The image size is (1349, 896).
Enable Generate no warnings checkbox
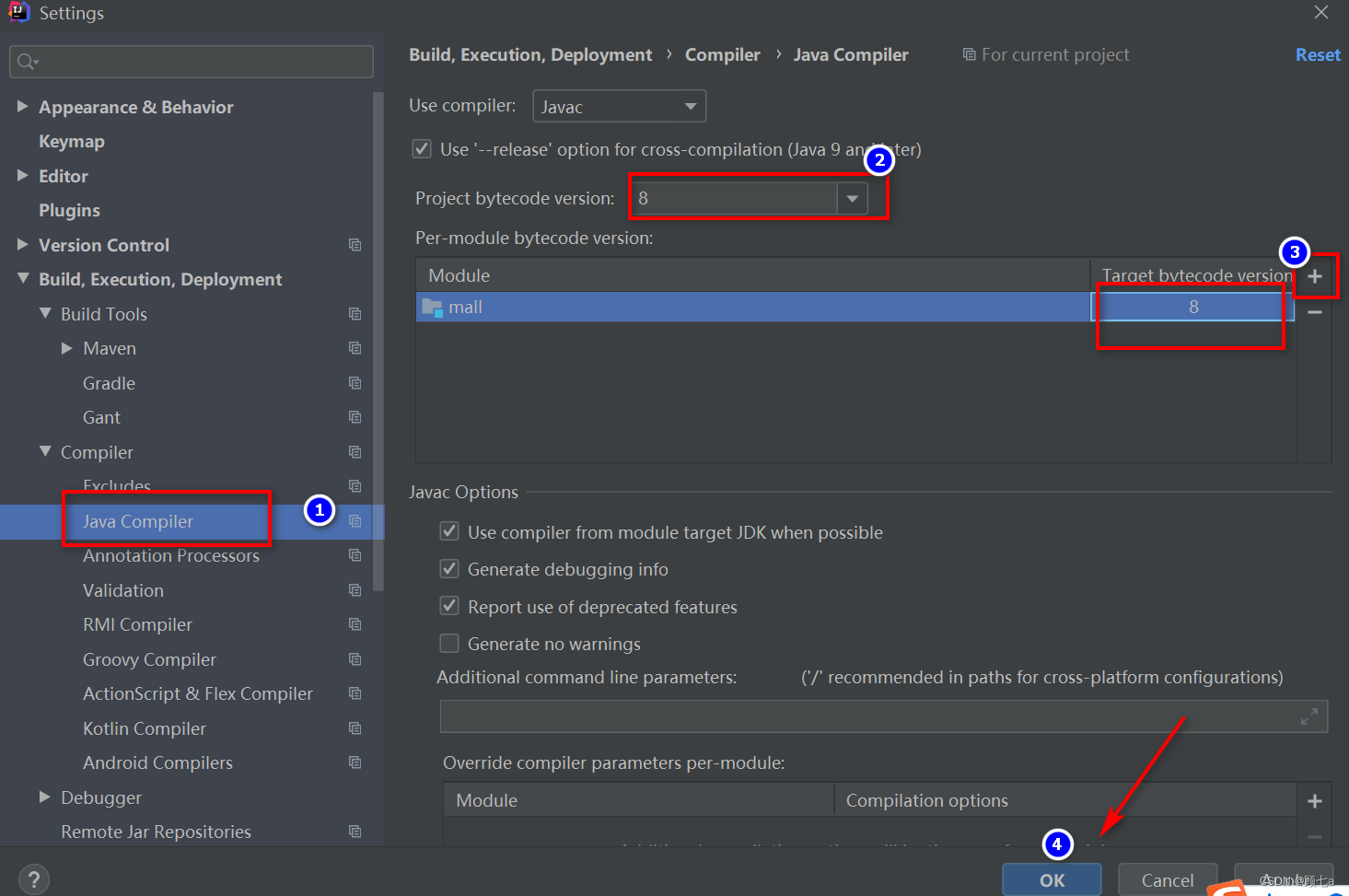449,644
